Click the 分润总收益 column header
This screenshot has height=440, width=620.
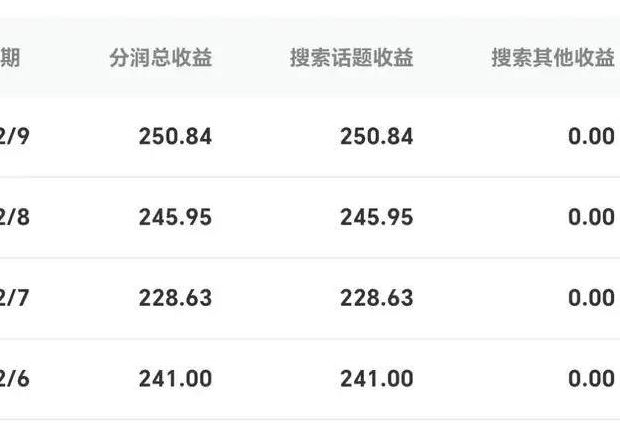click(x=160, y=58)
